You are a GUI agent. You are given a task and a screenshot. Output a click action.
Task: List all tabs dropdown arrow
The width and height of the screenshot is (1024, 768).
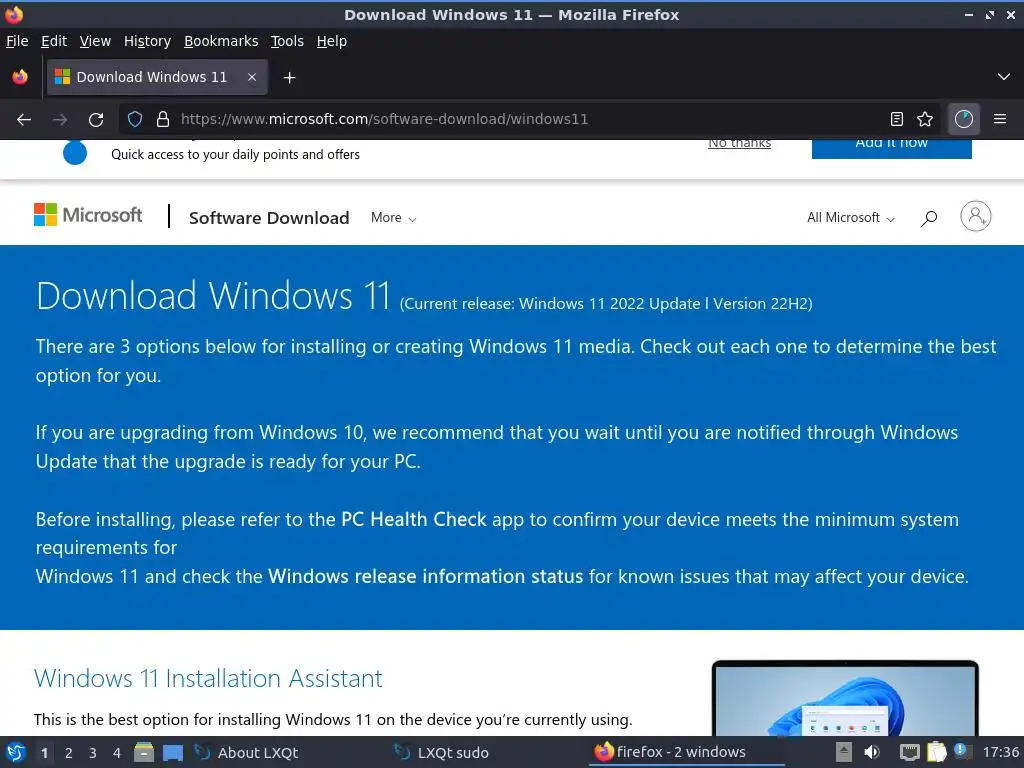1004,77
